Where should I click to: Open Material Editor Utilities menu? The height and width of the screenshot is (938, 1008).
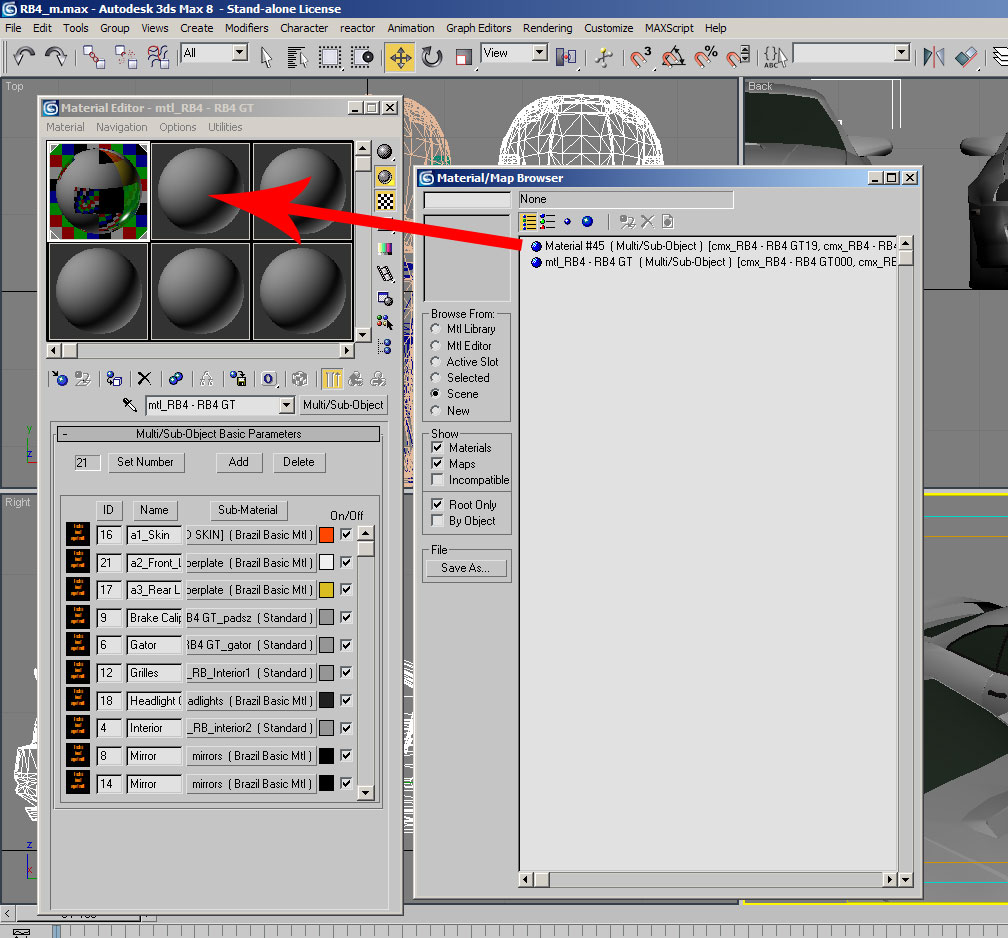225,127
